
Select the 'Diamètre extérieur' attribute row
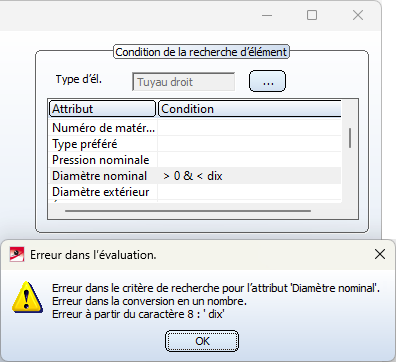click(195, 192)
